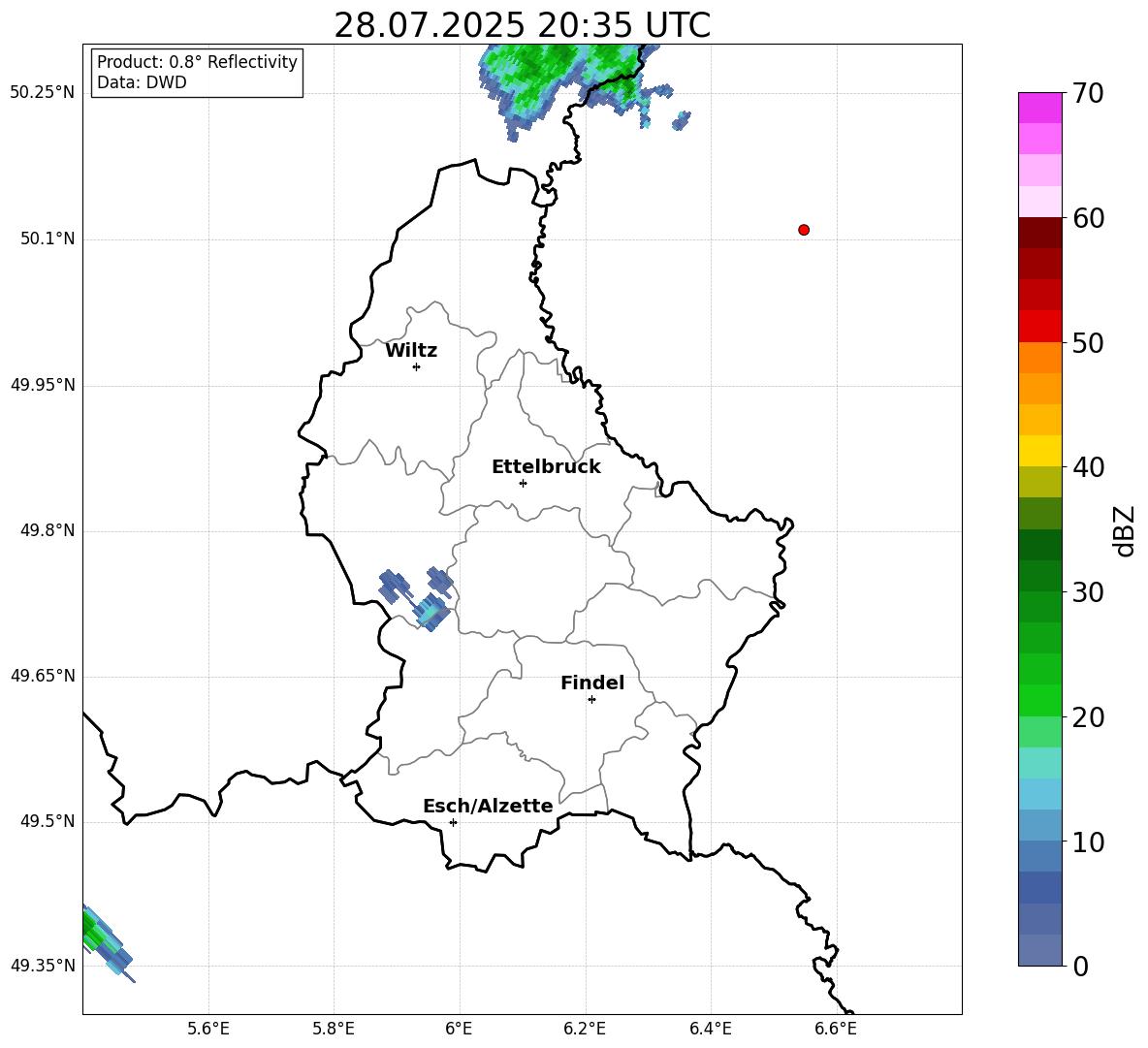Click the 30 value on the colorbar
The width and height of the screenshot is (1148, 1048).
[x=1088, y=592]
